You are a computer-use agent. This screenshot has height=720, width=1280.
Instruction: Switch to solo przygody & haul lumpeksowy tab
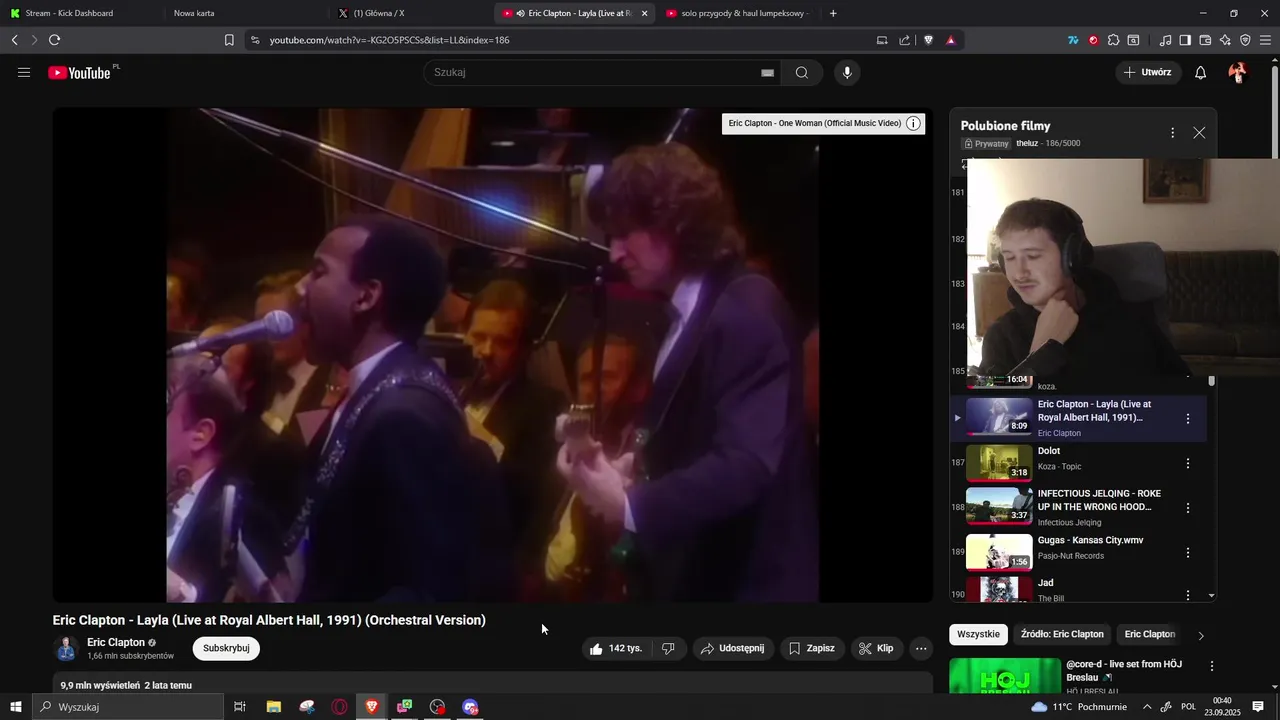(739, 13)
